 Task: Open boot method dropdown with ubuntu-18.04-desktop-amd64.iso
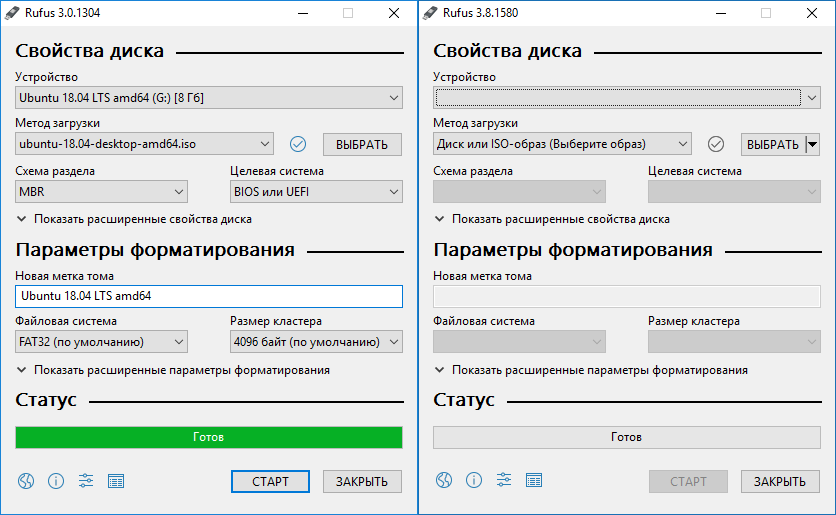144,144
